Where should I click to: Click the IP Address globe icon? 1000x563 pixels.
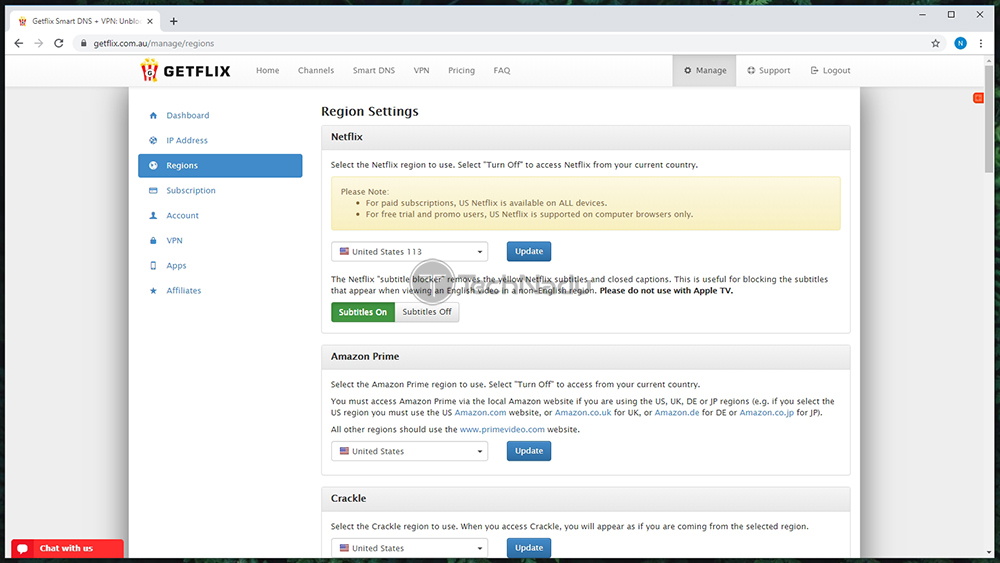point(153,140)
